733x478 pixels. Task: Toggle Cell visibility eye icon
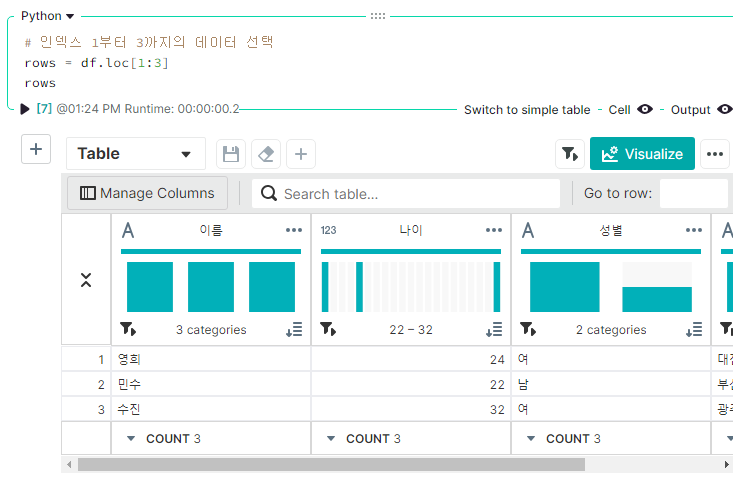645,109
